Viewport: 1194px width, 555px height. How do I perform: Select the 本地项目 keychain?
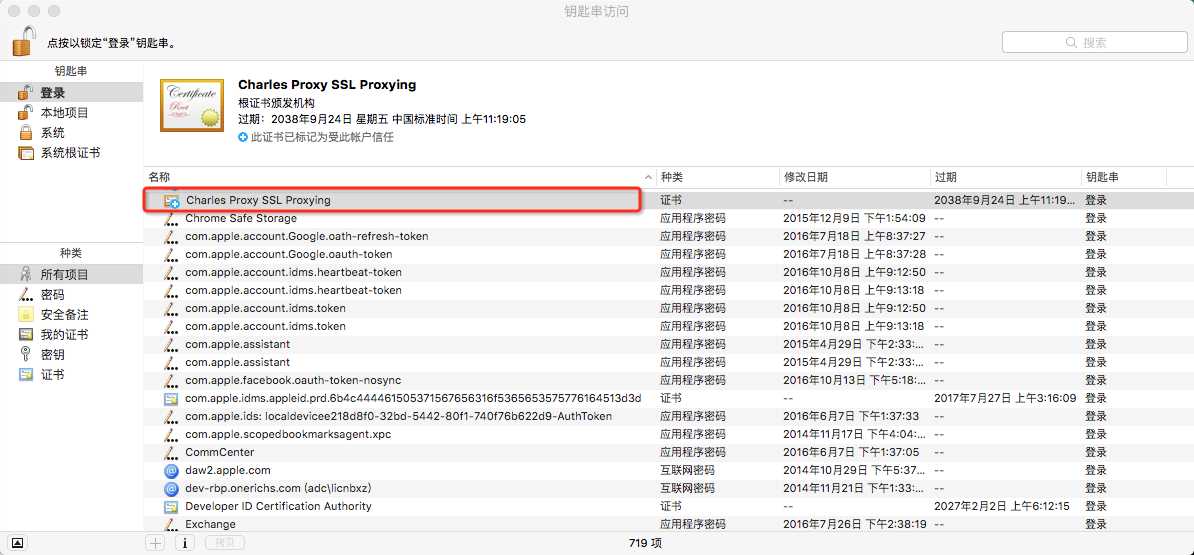[72, 113]
